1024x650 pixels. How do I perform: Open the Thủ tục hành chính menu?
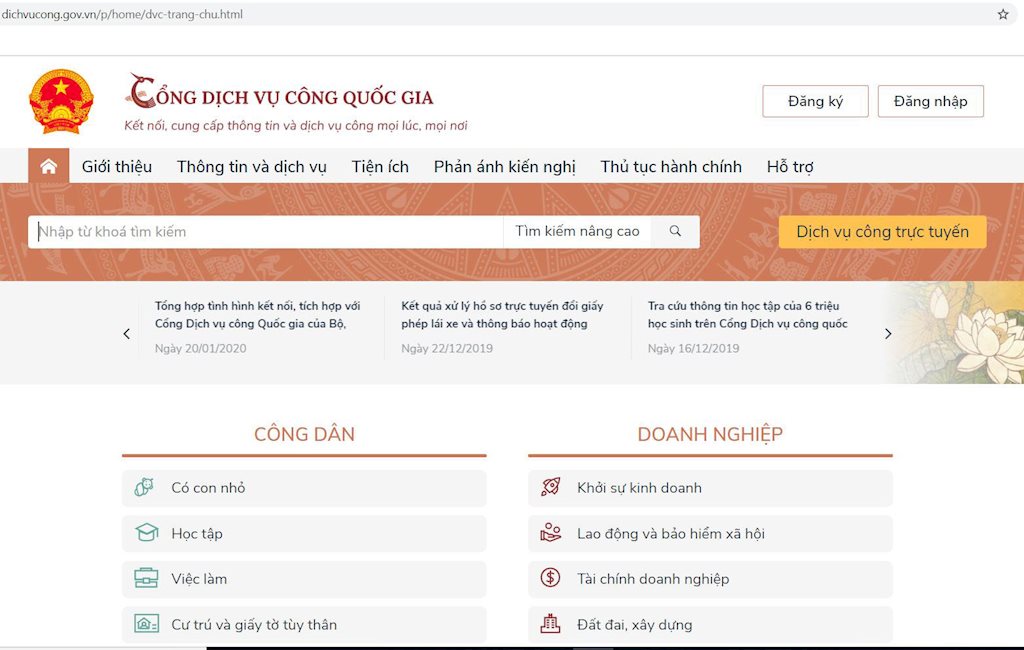(x=671, y=167)
